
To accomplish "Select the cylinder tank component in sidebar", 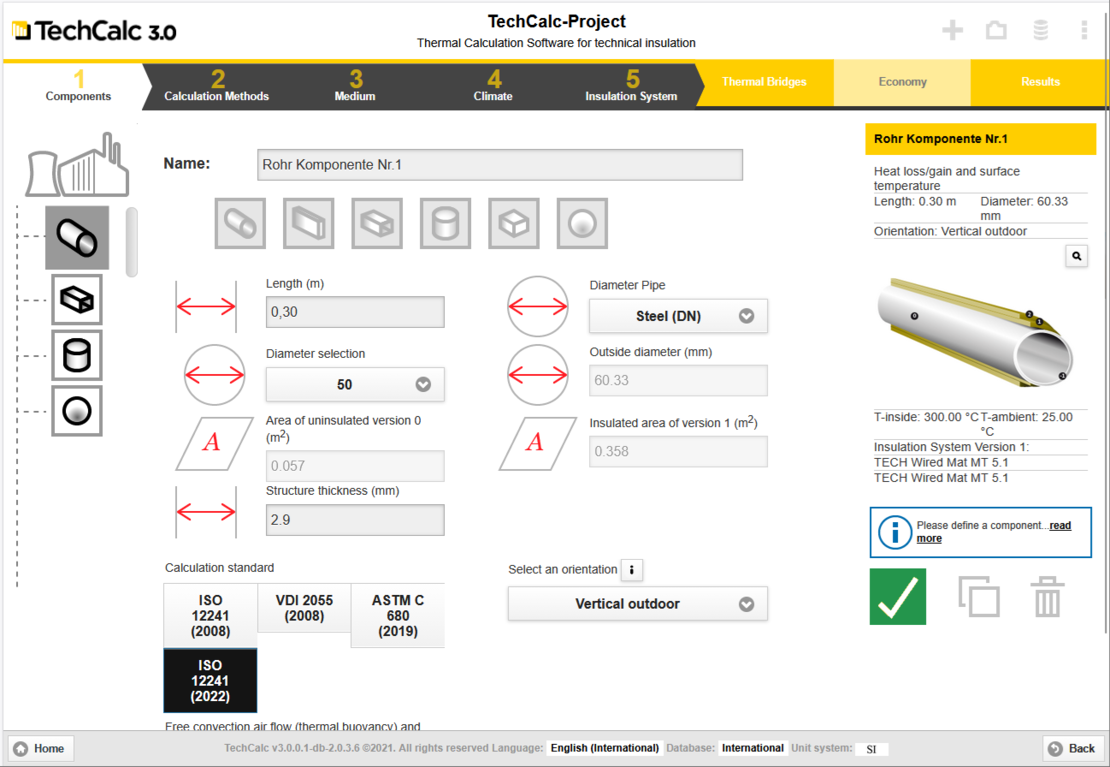I will click(77, 355).
